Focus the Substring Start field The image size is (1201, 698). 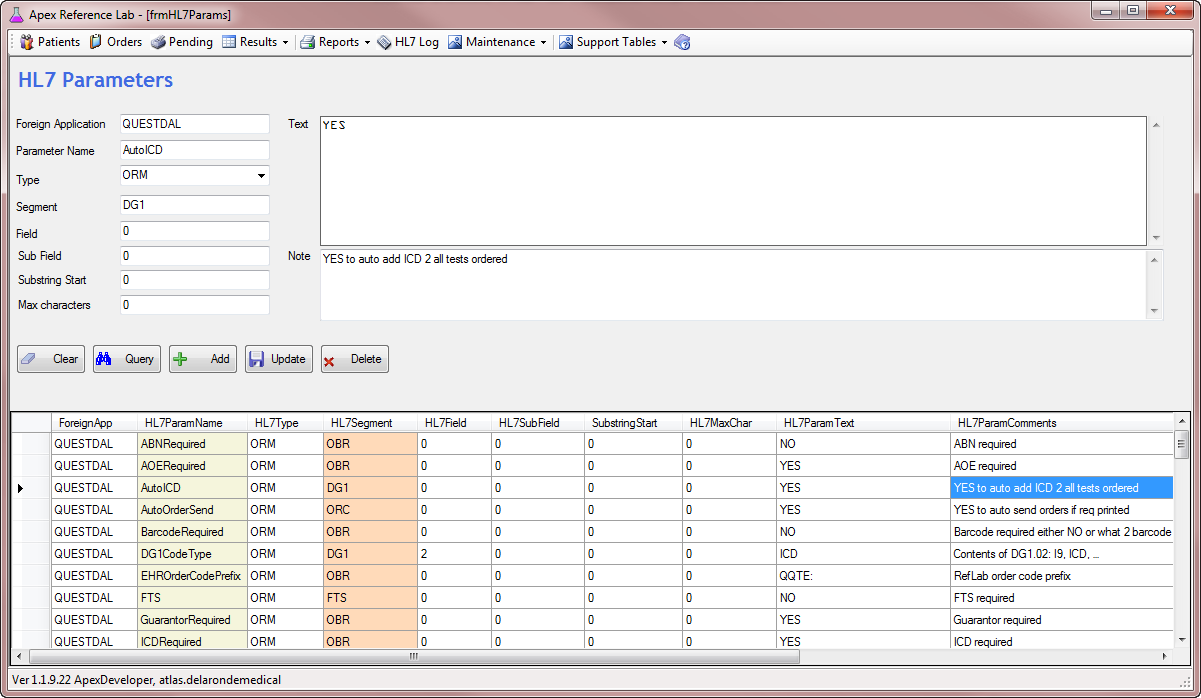tap(194, 280)
